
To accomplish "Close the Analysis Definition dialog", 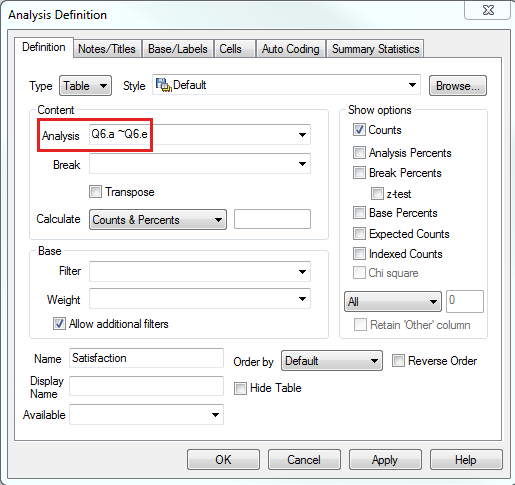I will point(488,10).
